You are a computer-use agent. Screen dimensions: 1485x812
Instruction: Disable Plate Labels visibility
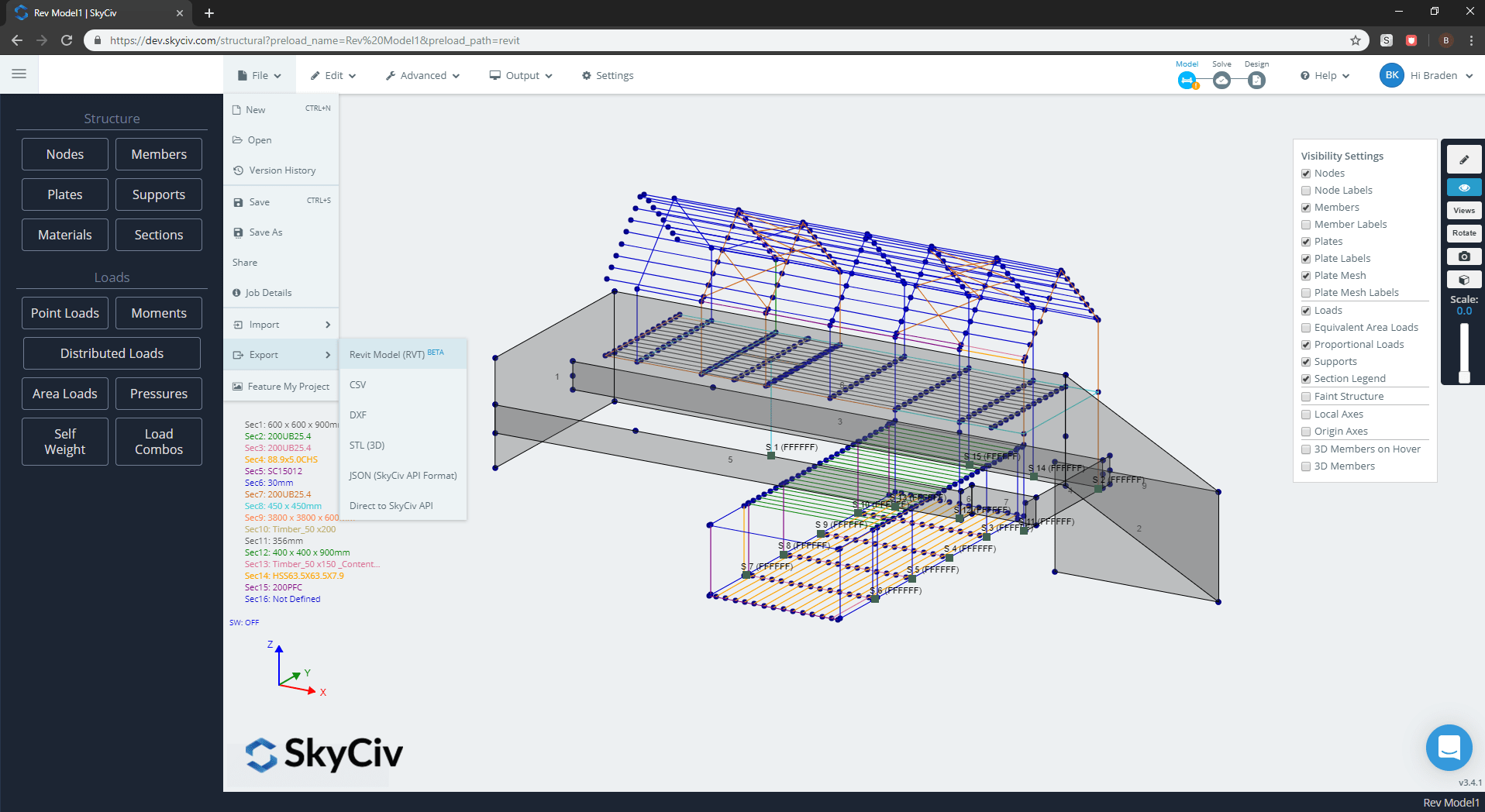[1305, 258]
